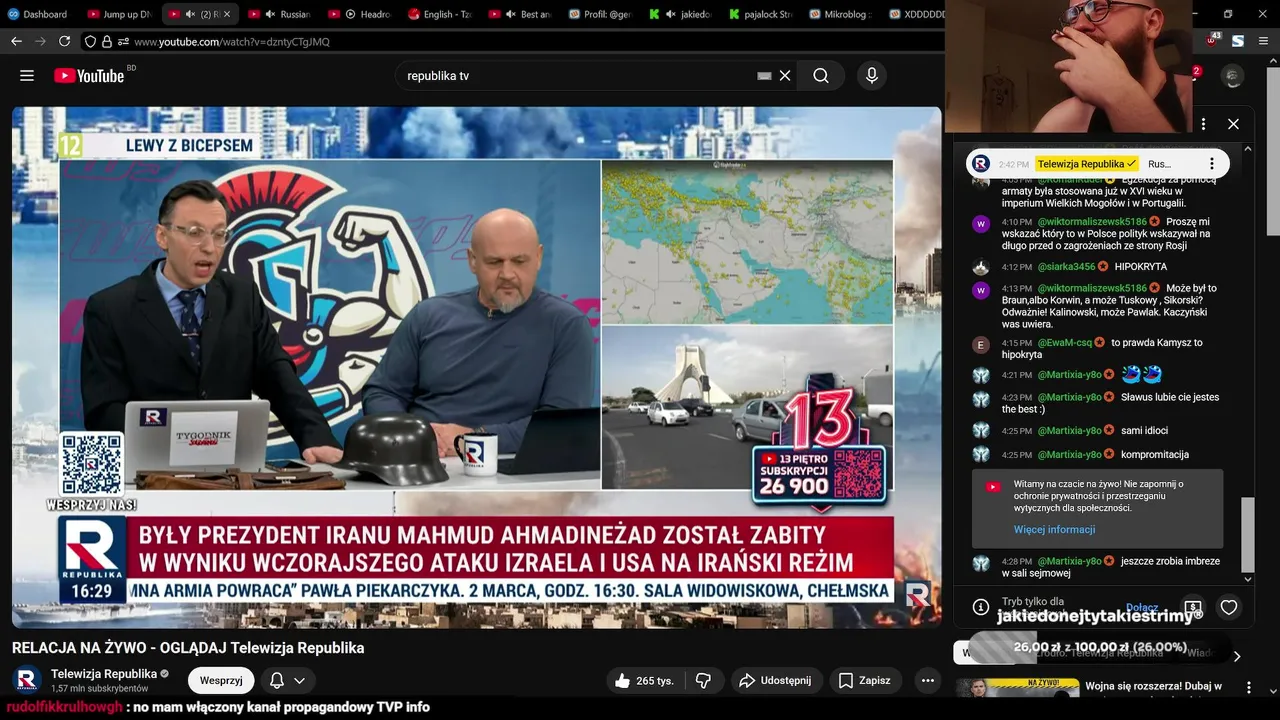Screen dimensions: 1280x720
Task: View site security padlock information
Action: 106,42
